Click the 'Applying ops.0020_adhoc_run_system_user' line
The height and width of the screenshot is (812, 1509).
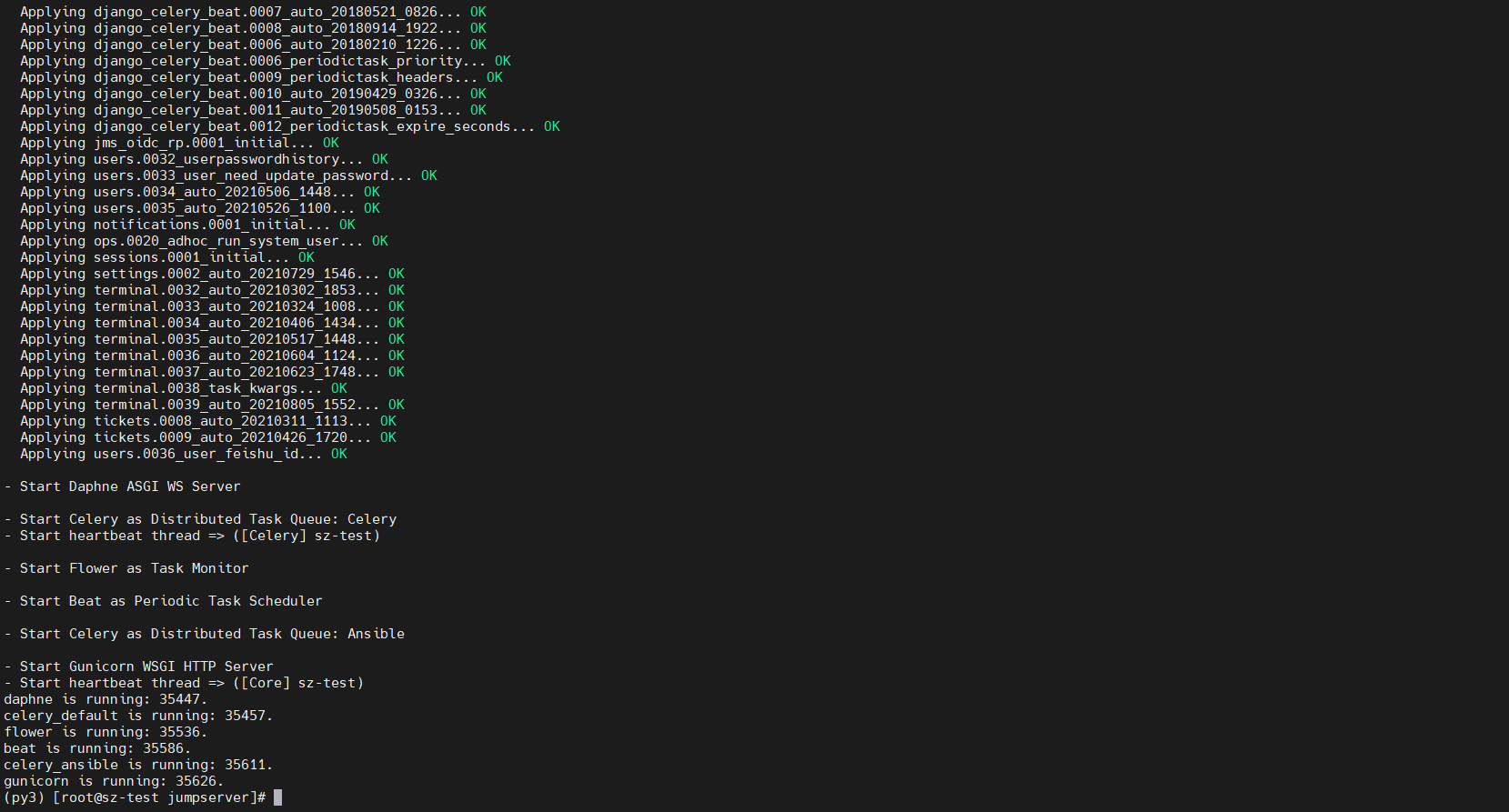204,241
